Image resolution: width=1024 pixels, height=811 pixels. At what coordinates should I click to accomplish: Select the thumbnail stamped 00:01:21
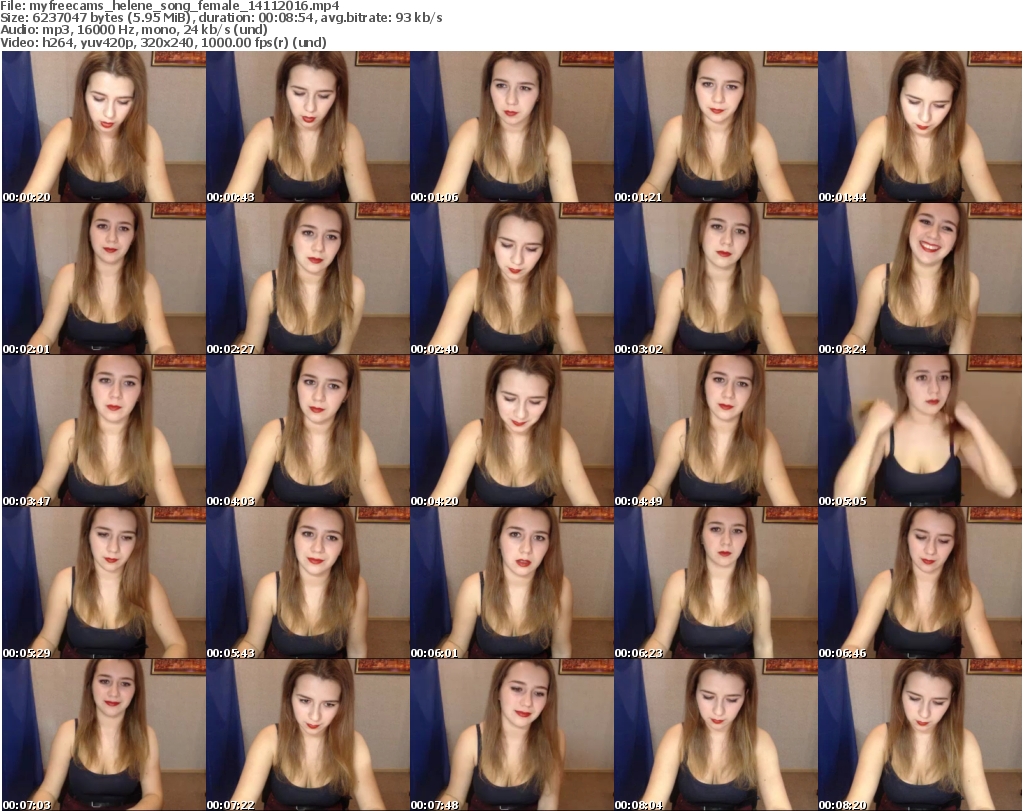coord(716,127)
